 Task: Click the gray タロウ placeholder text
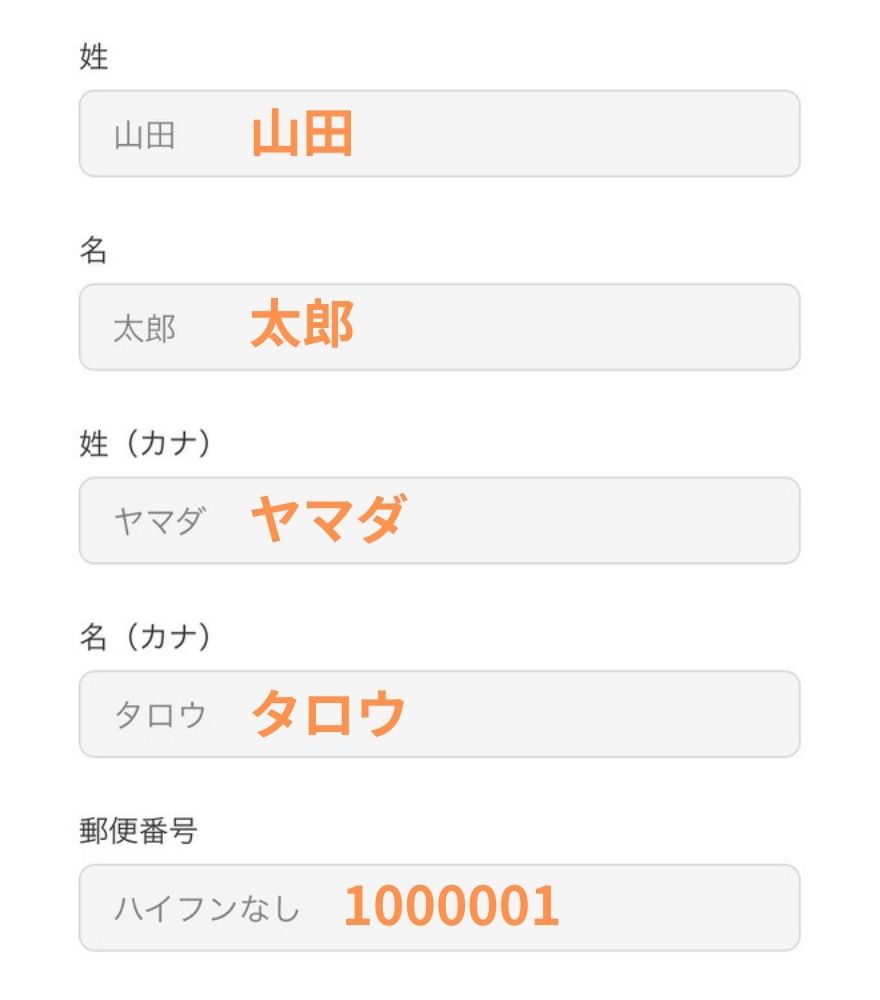point(160,715)
